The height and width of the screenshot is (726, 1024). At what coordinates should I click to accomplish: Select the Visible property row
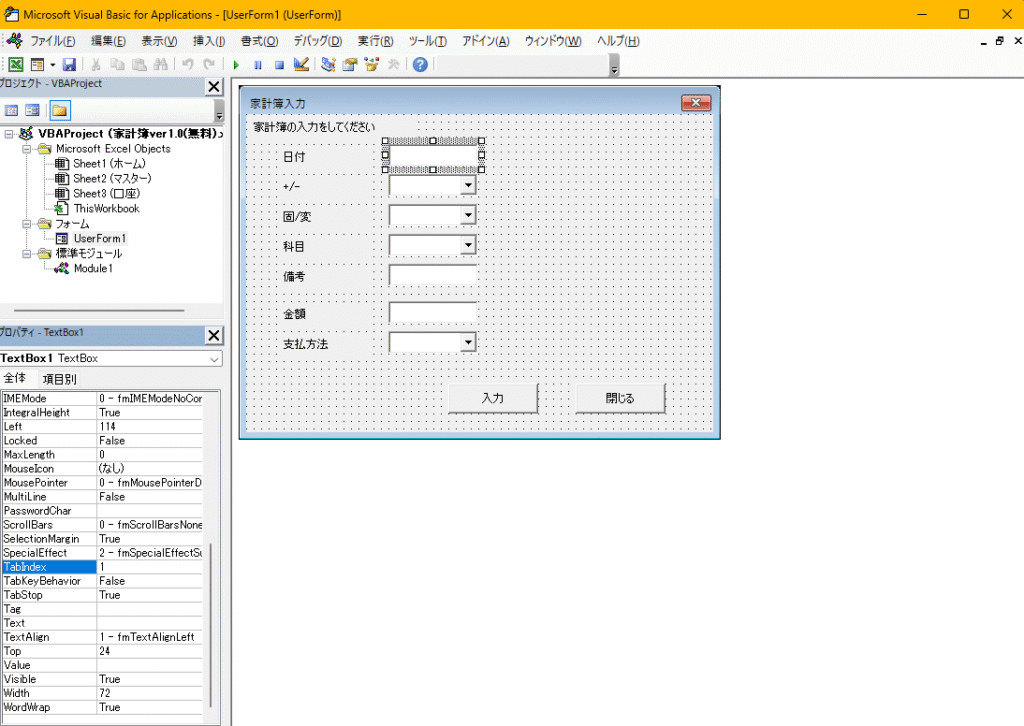pyautogui.click(x=103, y=679)
